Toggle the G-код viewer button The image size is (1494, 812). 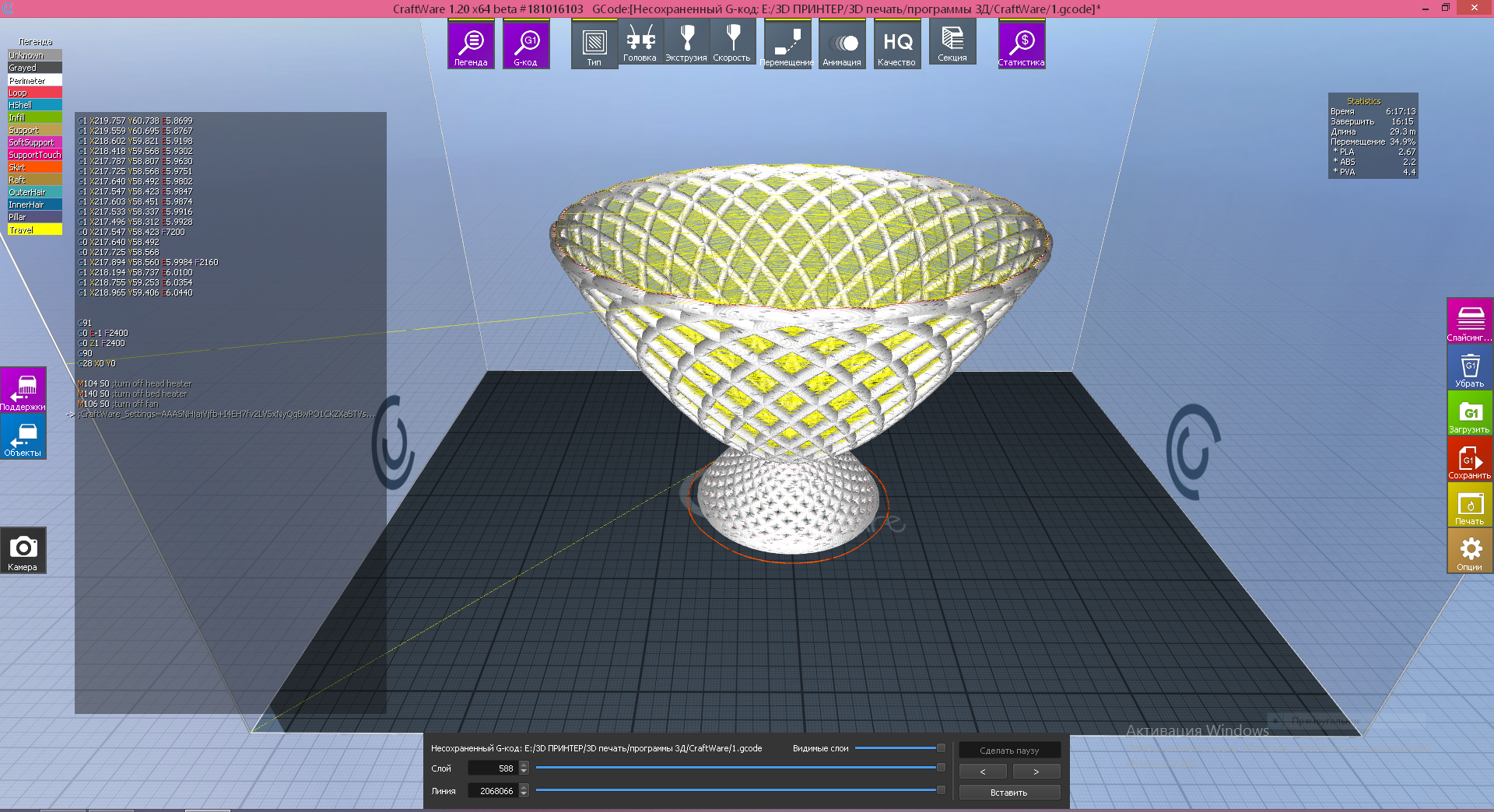click(x=526, y=45)
